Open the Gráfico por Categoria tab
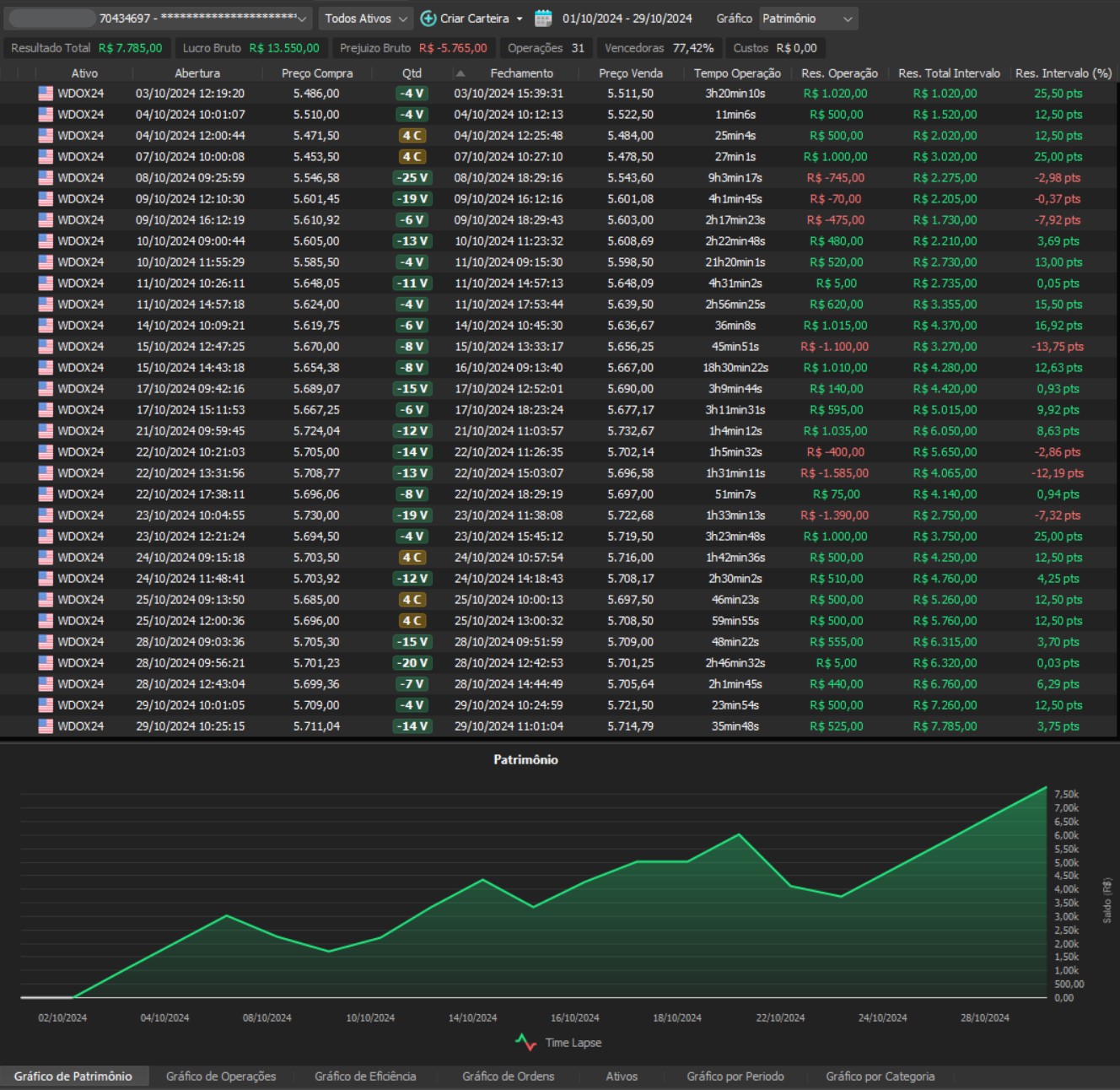Viewport: 1120px width, 1090px height. (x=880, y=1077)
